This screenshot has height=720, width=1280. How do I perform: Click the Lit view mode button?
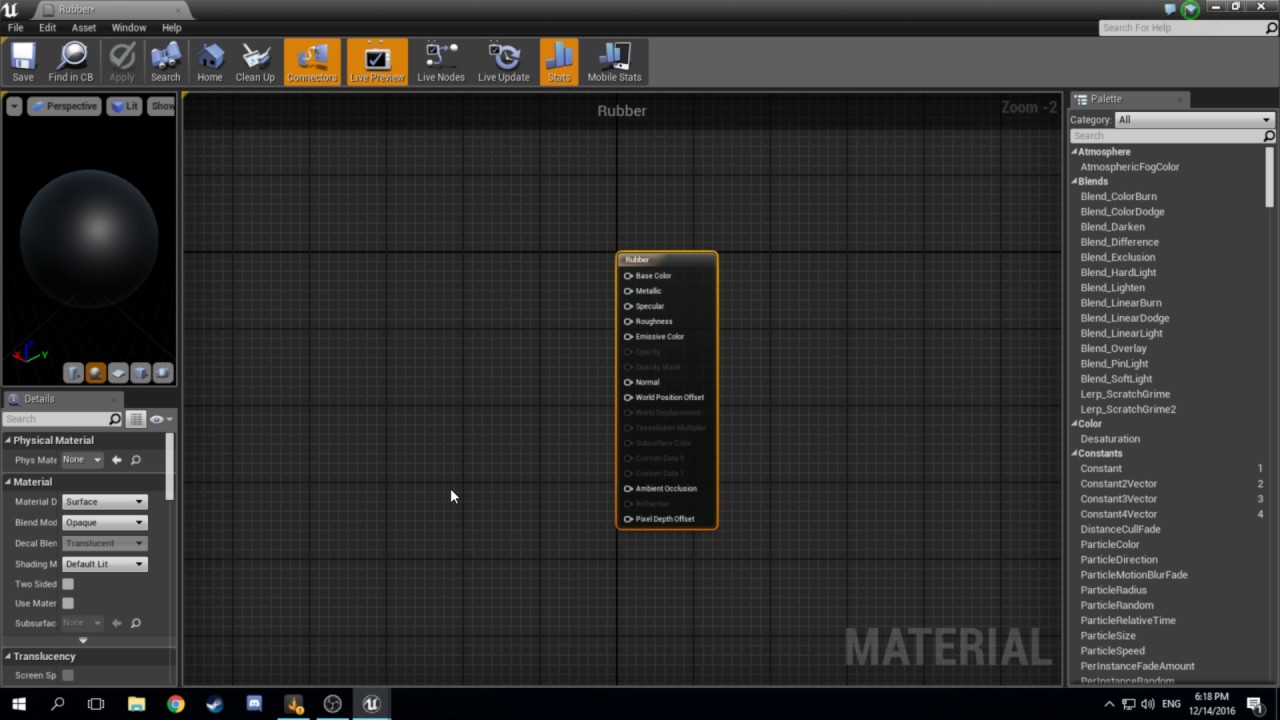pos(125,106)
